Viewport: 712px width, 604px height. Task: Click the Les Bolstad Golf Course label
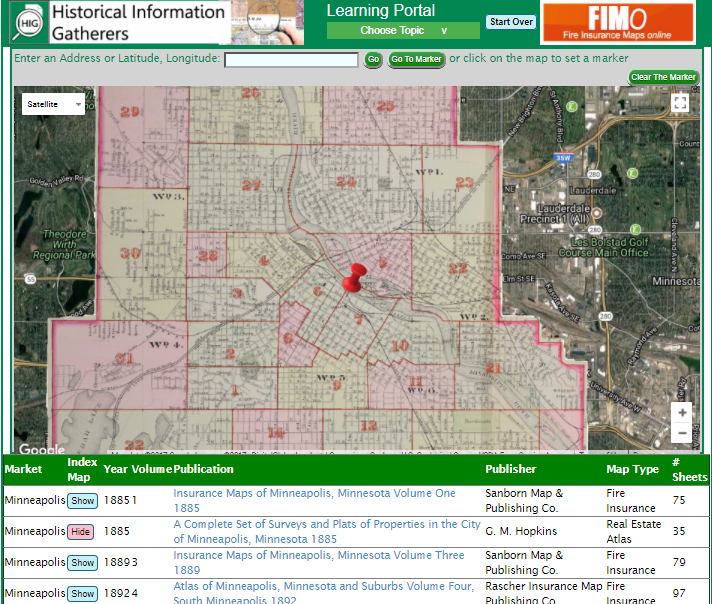(x=606, y=248)
